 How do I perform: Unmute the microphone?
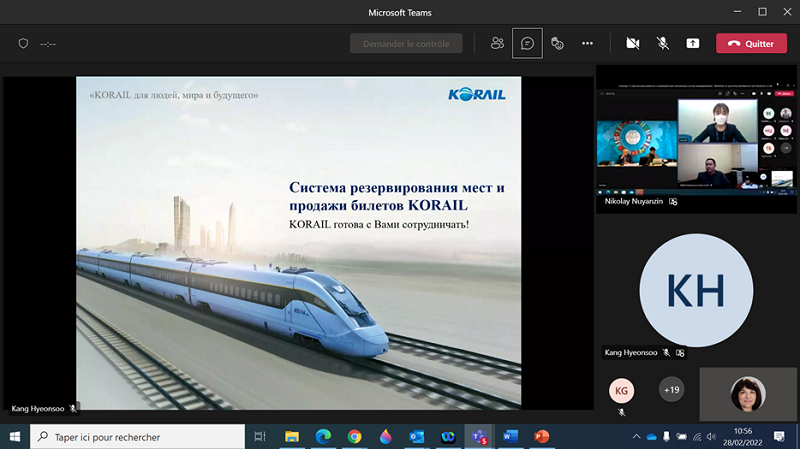point(662,44)
